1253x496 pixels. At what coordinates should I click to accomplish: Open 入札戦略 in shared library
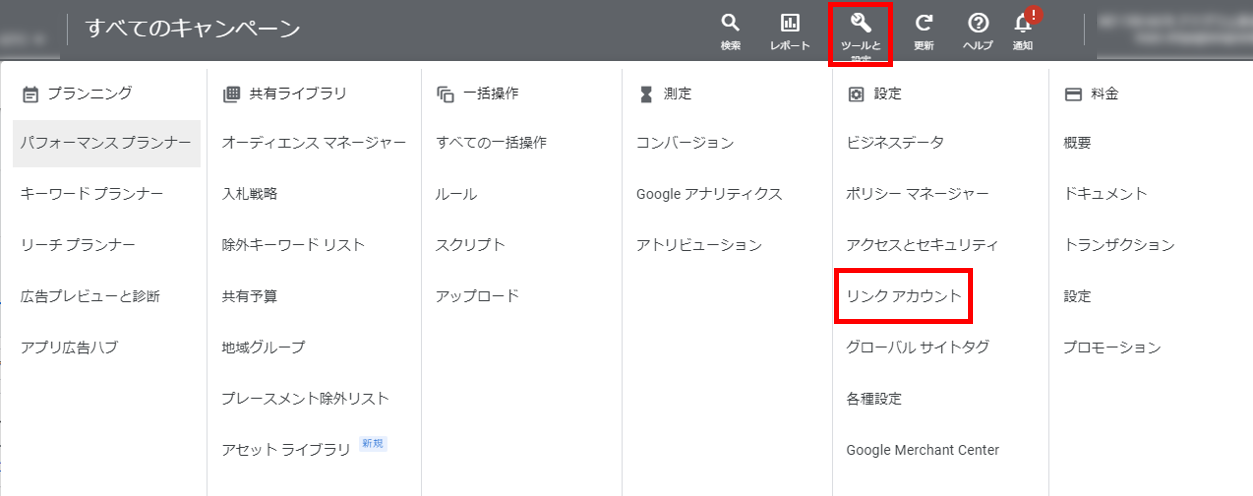point(250,194)
